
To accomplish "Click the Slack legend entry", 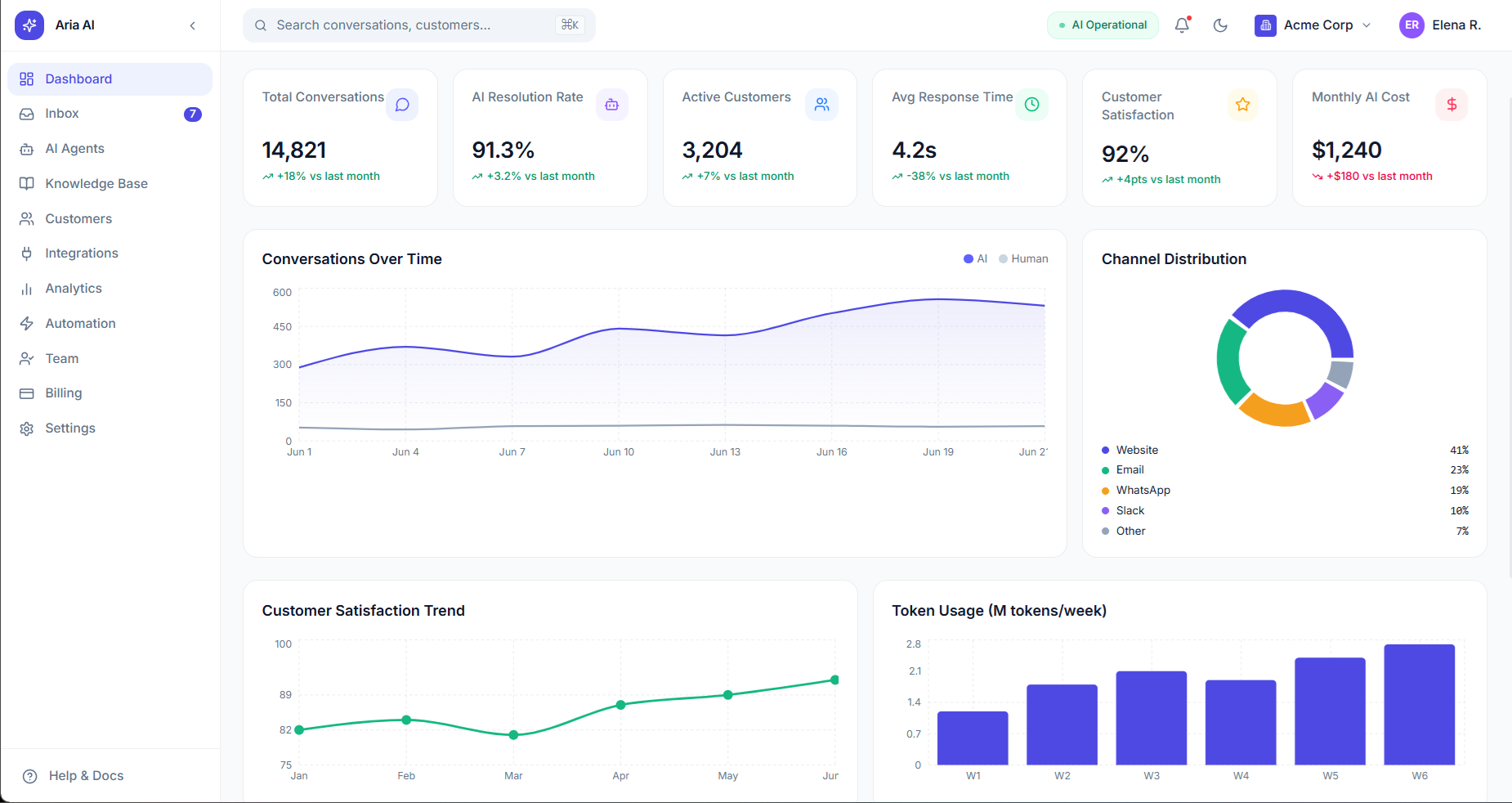I will tap(1285, 511).
